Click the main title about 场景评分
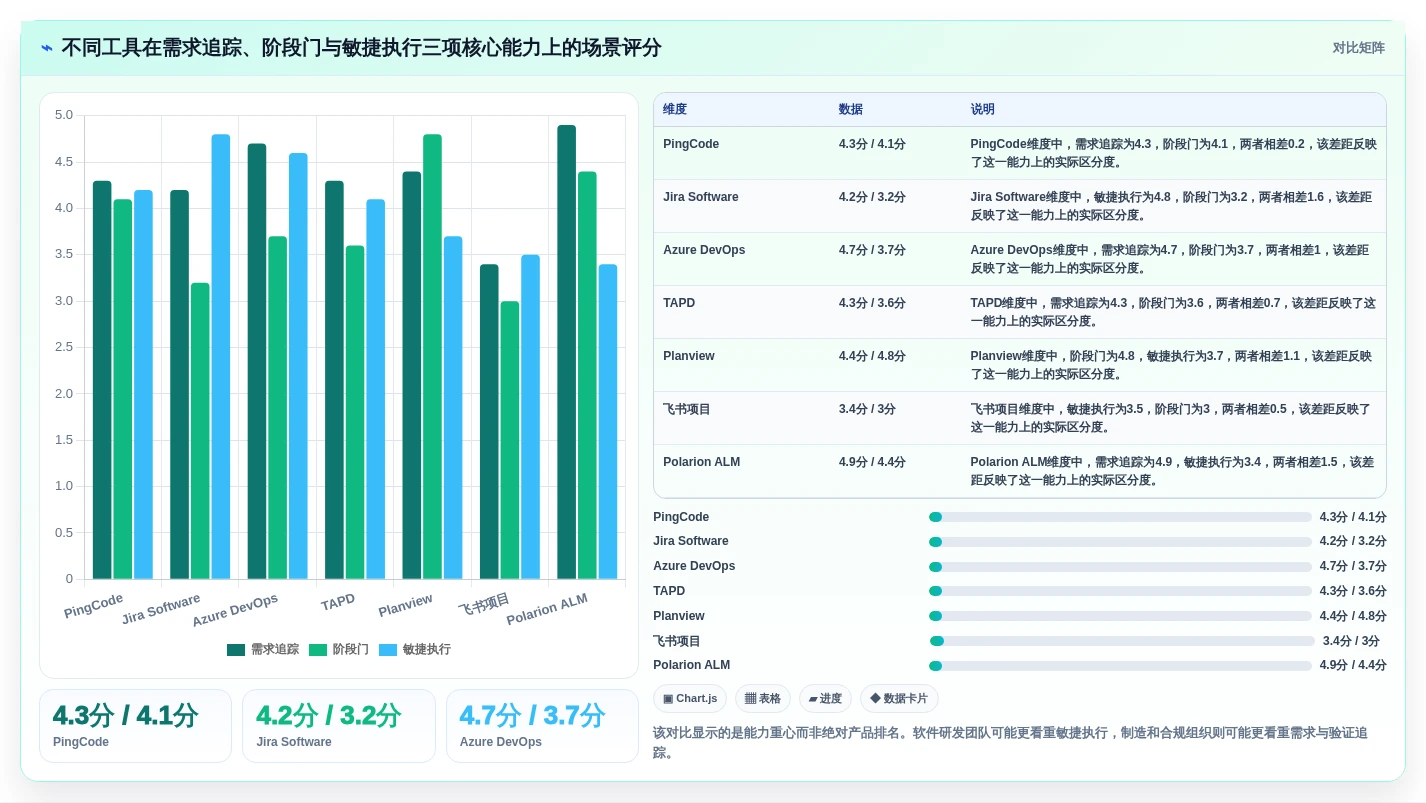1426x803 pixels. tap(361, 48)
